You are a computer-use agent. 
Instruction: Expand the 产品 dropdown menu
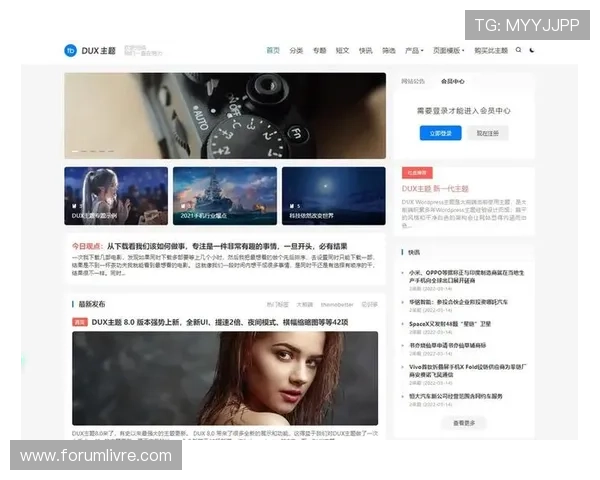click(413, 50)
